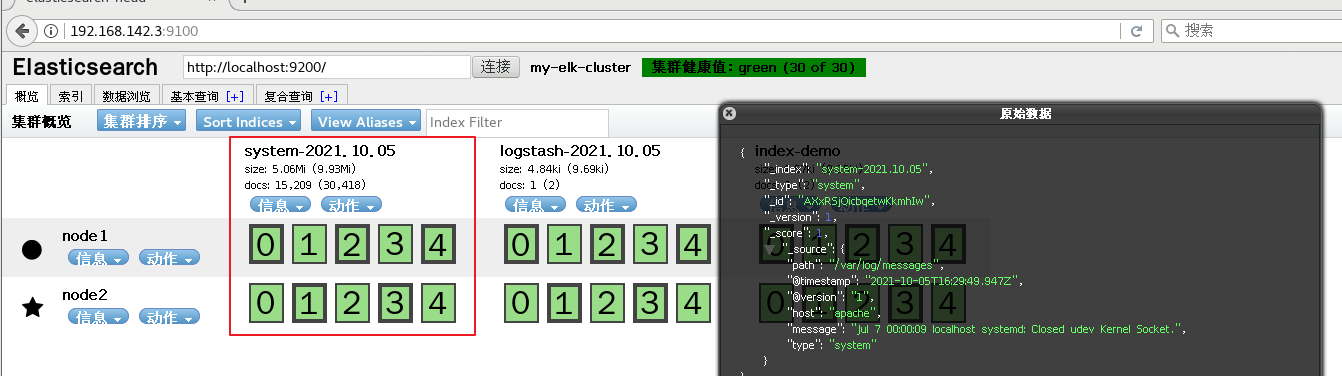Open 动作 dropdown under logstash-2021.10.05
Viewport: 1342px width, 376px height.
[606, 206]
